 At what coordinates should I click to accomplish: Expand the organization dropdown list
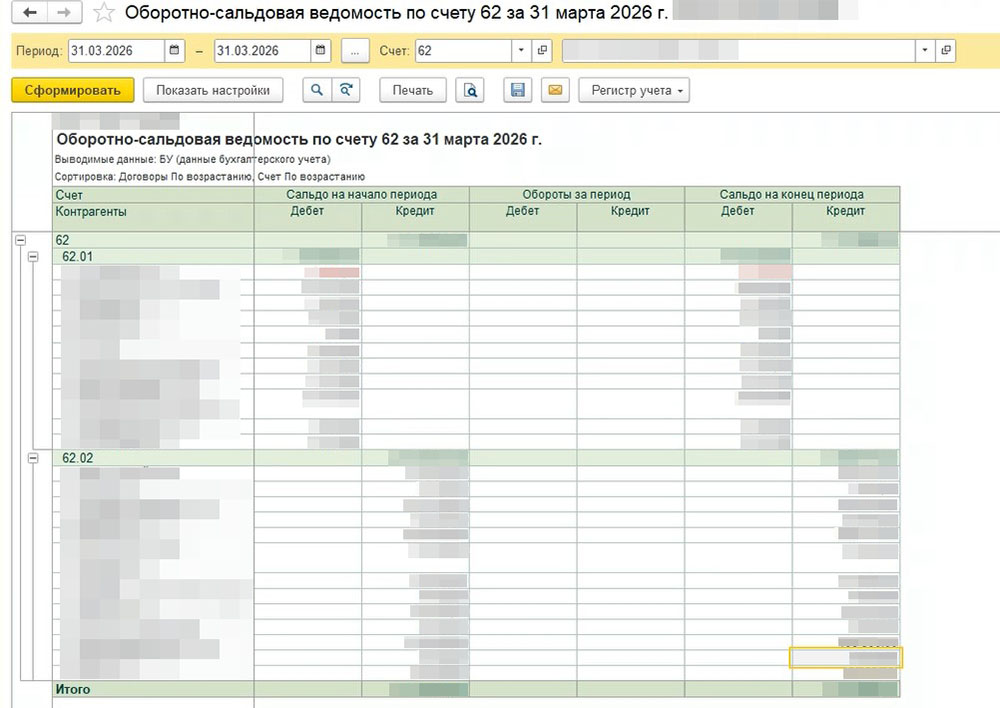[925, 50]
